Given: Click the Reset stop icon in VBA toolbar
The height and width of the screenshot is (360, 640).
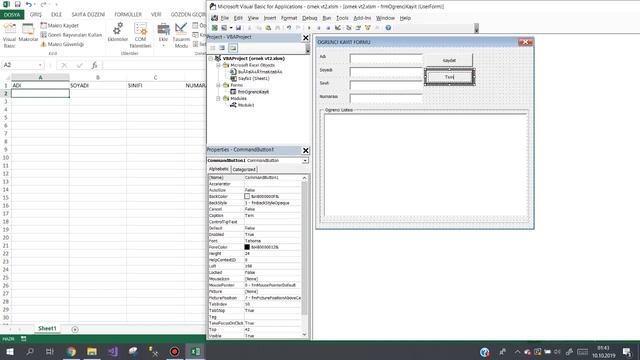Looking at the screenshot, I should 328,28.
